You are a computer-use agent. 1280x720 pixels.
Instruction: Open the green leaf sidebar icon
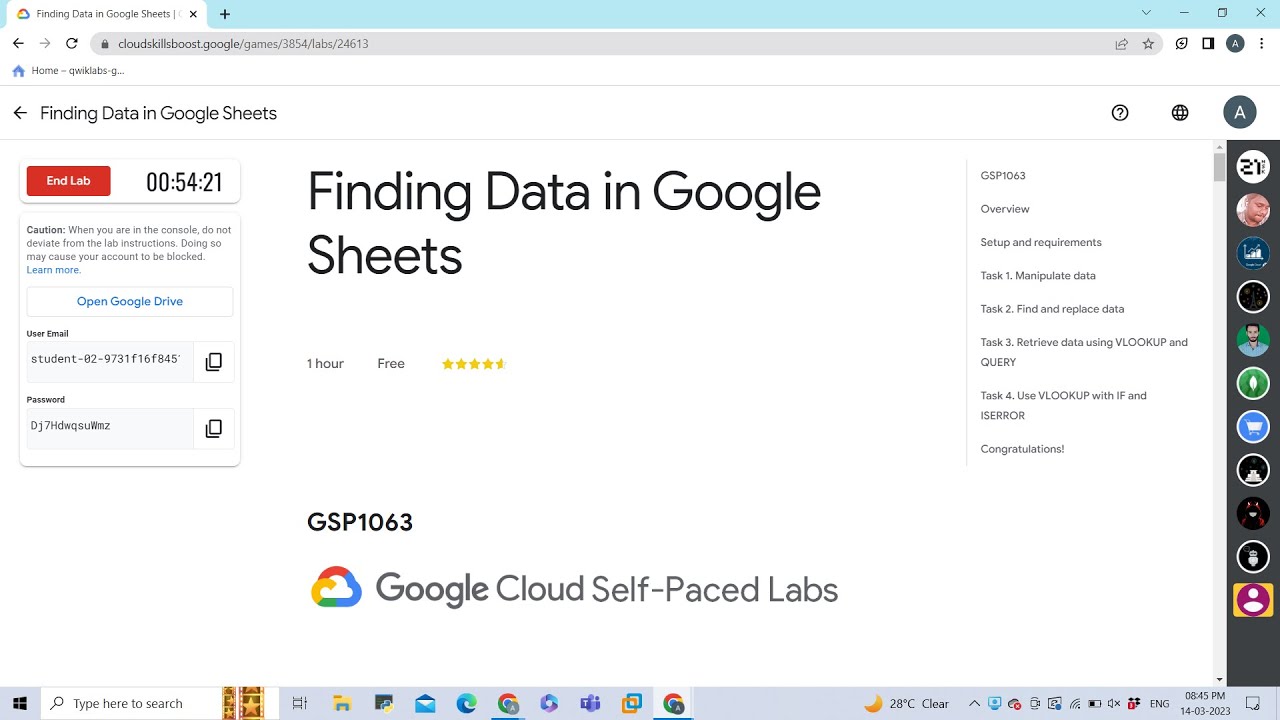[1253, 383]
